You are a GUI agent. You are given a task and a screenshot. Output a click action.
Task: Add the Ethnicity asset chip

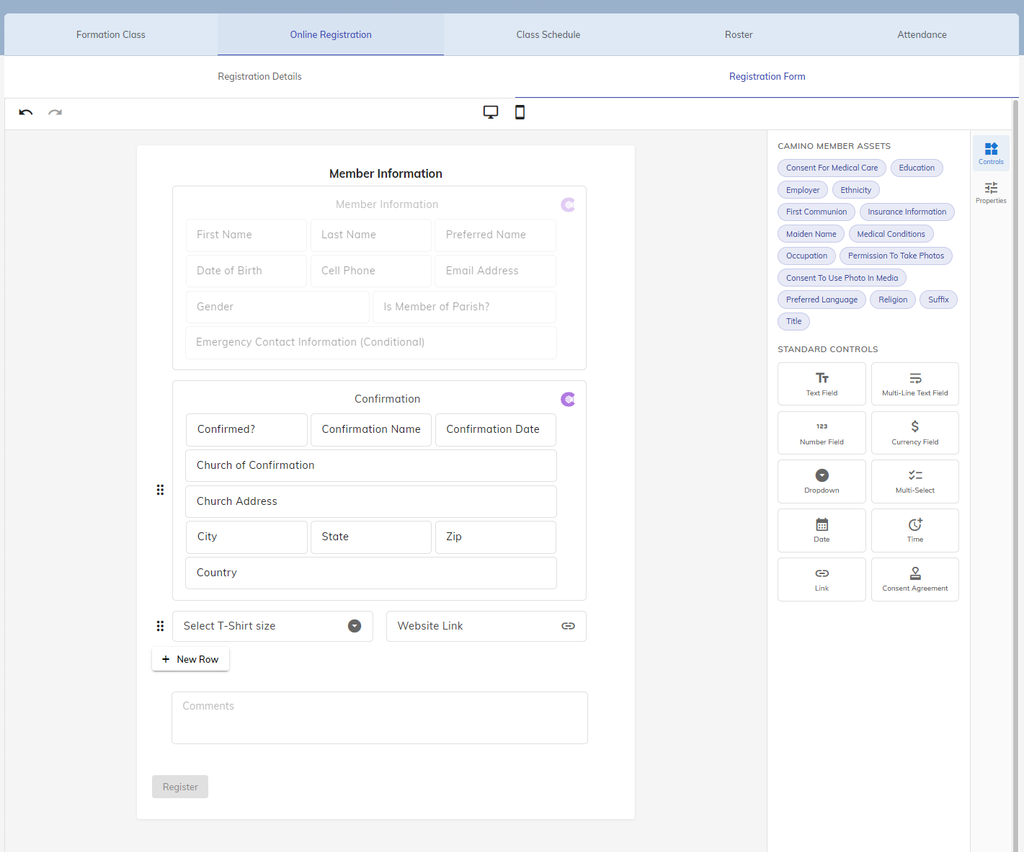pyautogui.click(x=856, y=190)
